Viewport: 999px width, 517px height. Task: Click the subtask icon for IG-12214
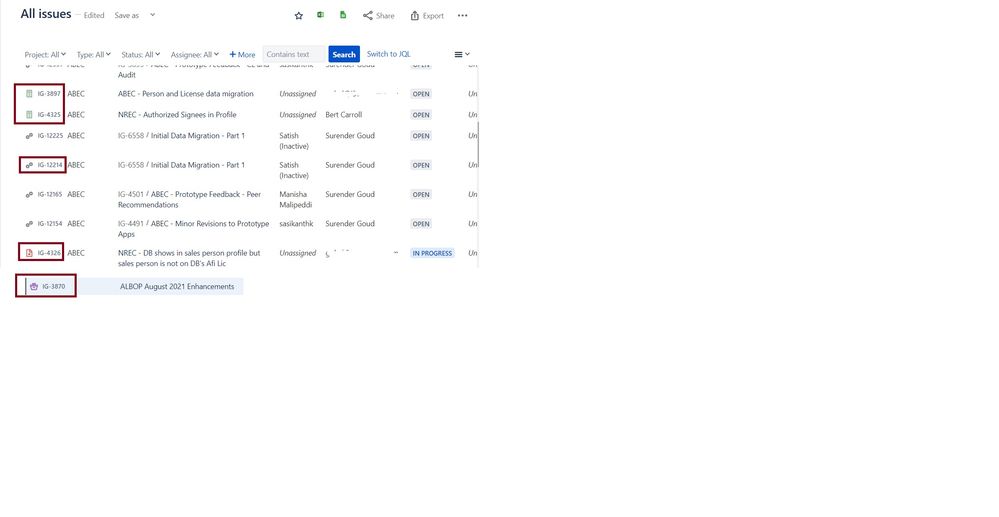[x=29, y=165]
